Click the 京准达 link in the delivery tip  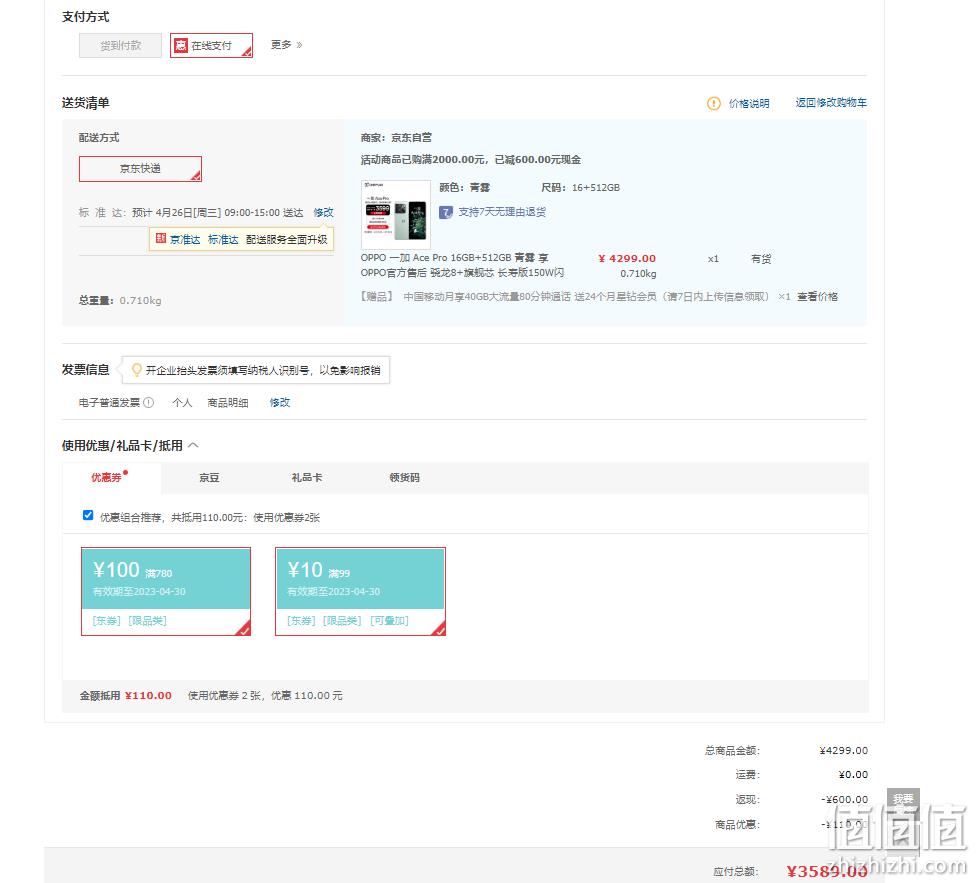(x=185, y=240)
